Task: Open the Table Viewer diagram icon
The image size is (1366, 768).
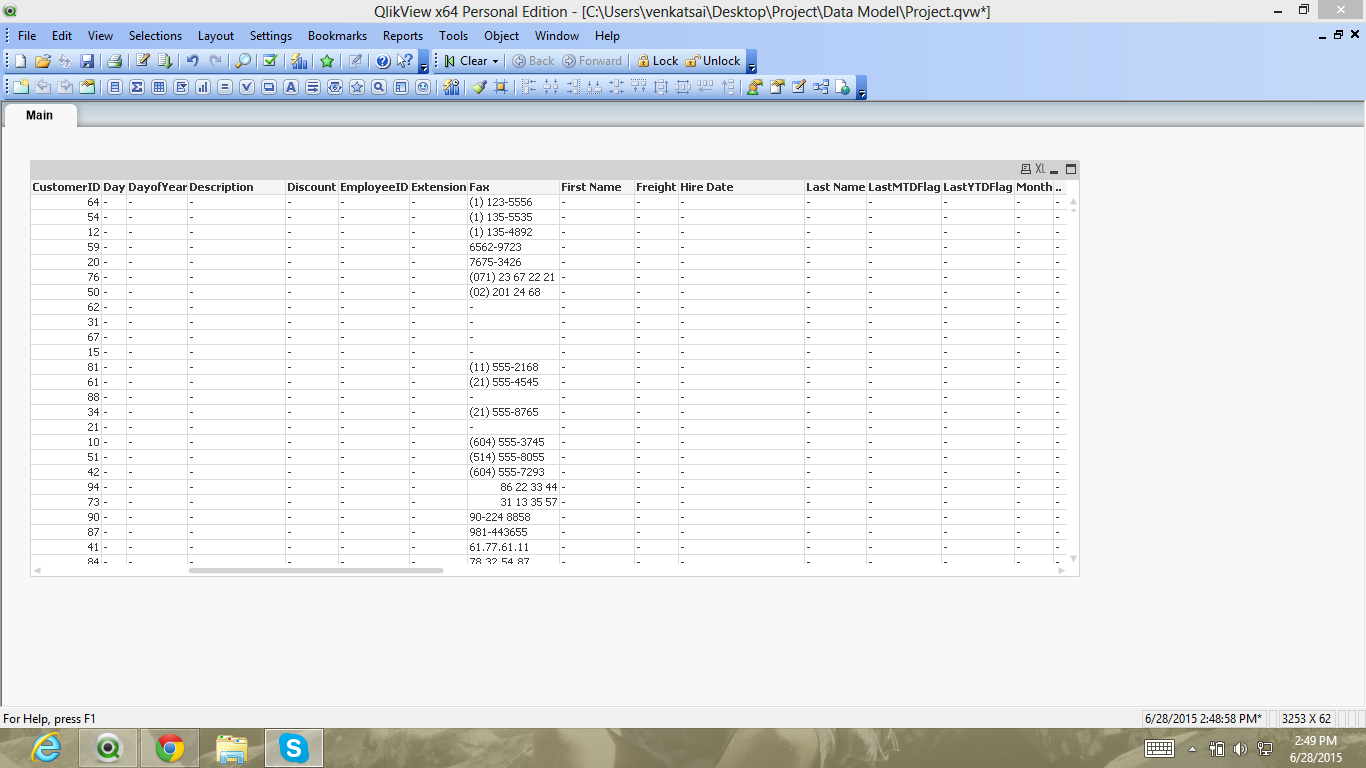Action: [x=821, y=87]
